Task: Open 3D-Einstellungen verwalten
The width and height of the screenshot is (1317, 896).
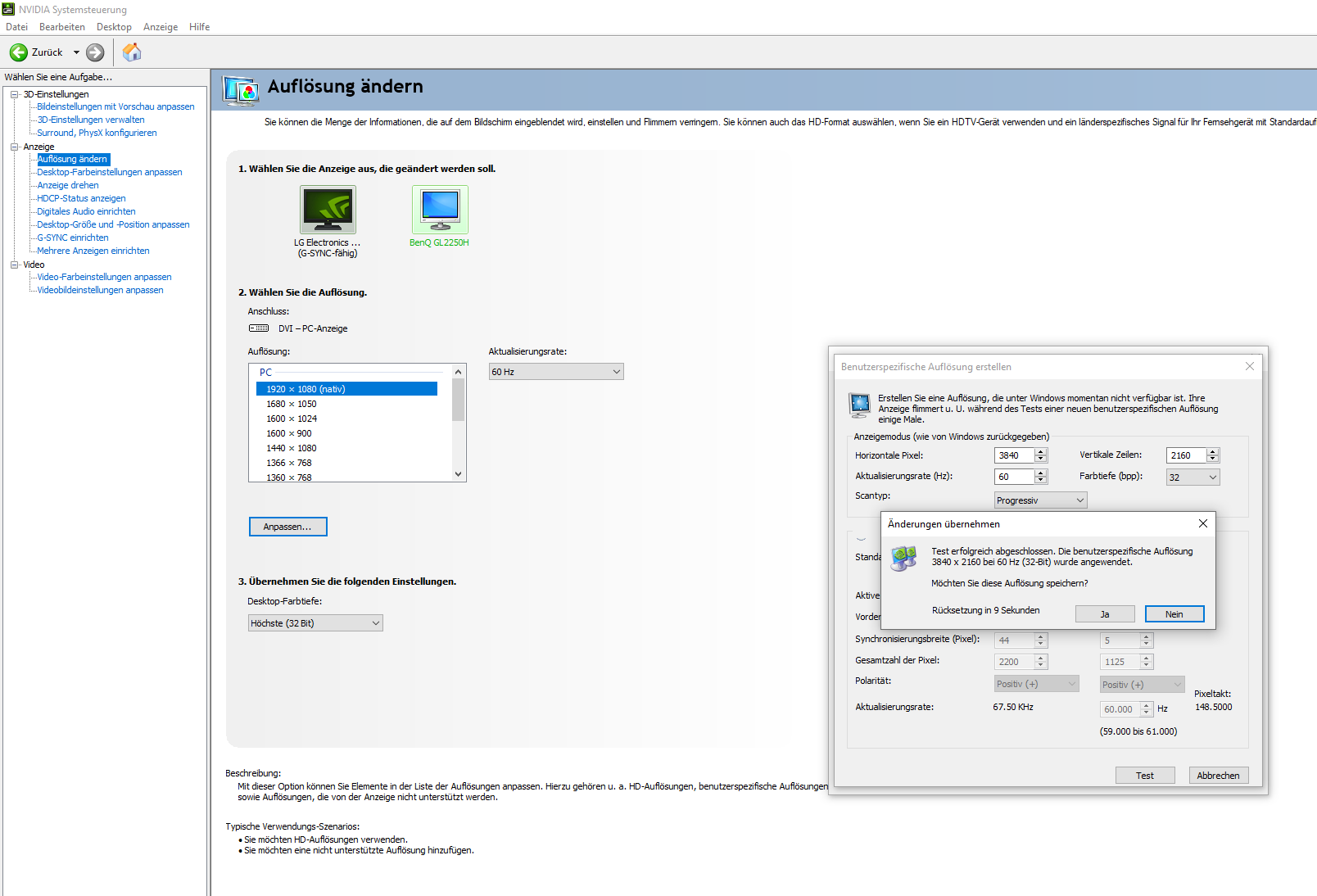Action: click(91, 120)
